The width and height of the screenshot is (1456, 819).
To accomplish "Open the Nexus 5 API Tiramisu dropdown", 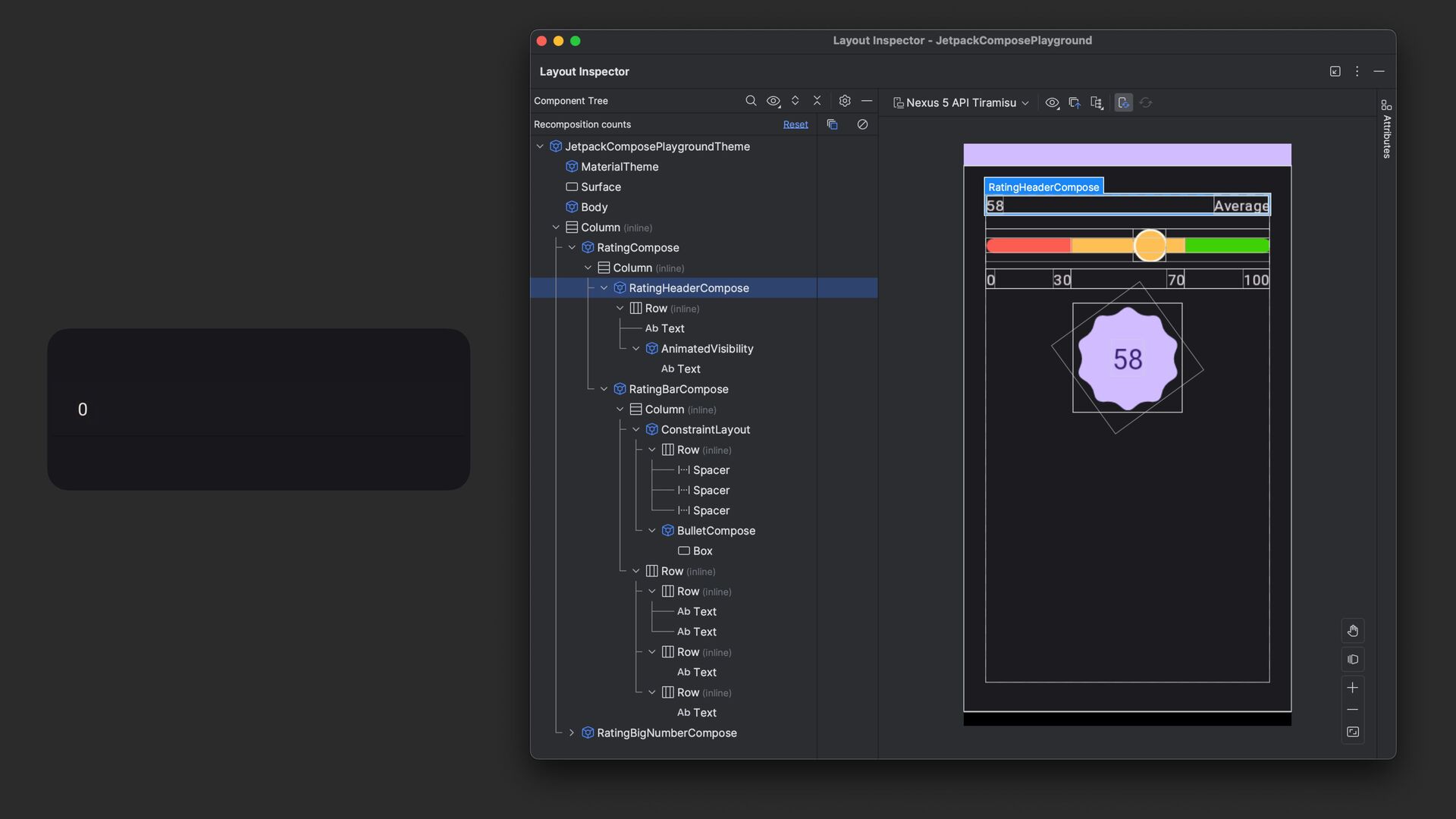I will [961, 103].
